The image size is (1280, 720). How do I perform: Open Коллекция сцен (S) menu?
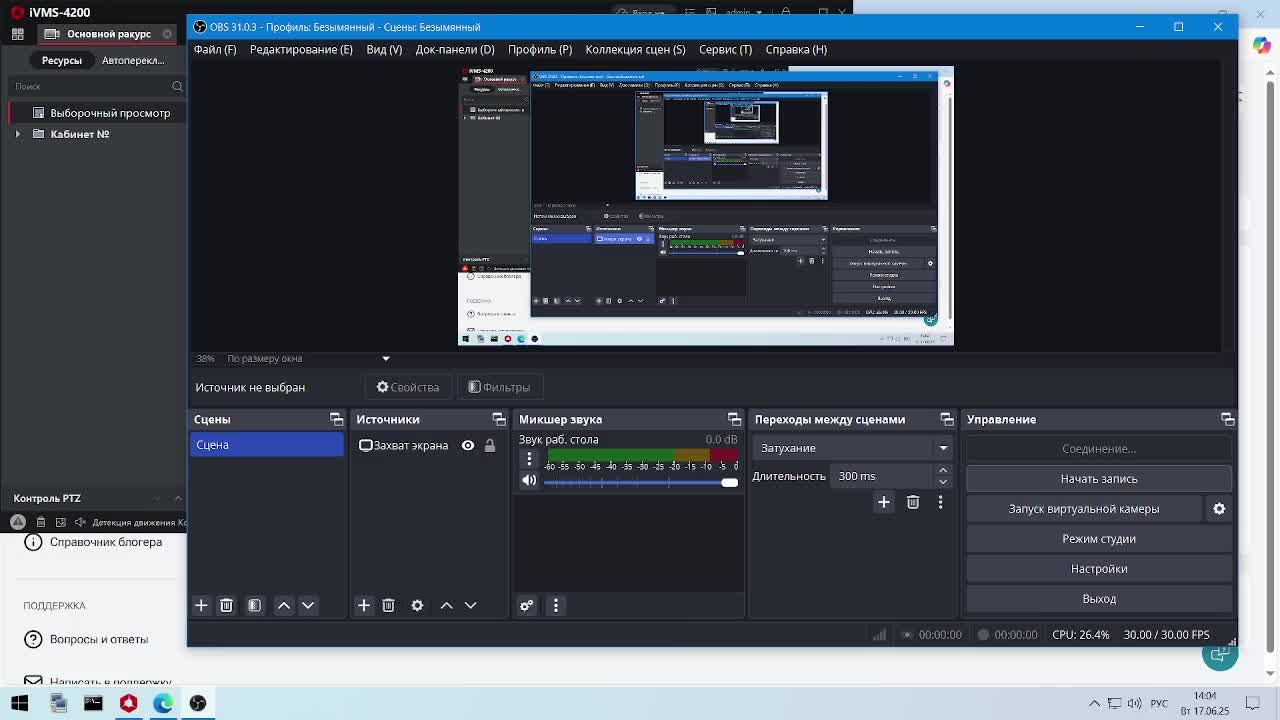635,49
